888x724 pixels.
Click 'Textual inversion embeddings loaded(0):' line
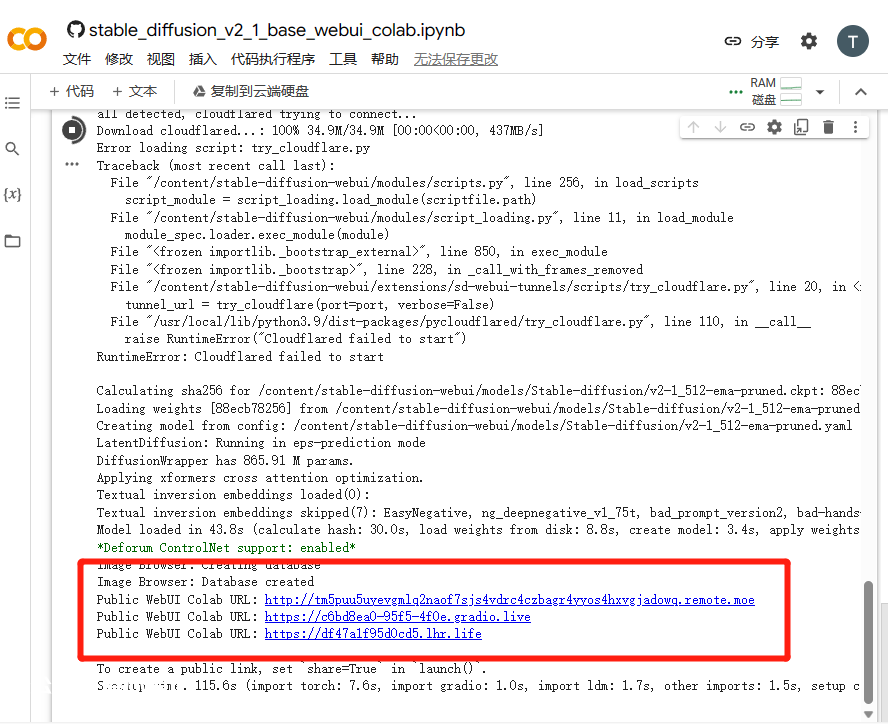(233, 495)
